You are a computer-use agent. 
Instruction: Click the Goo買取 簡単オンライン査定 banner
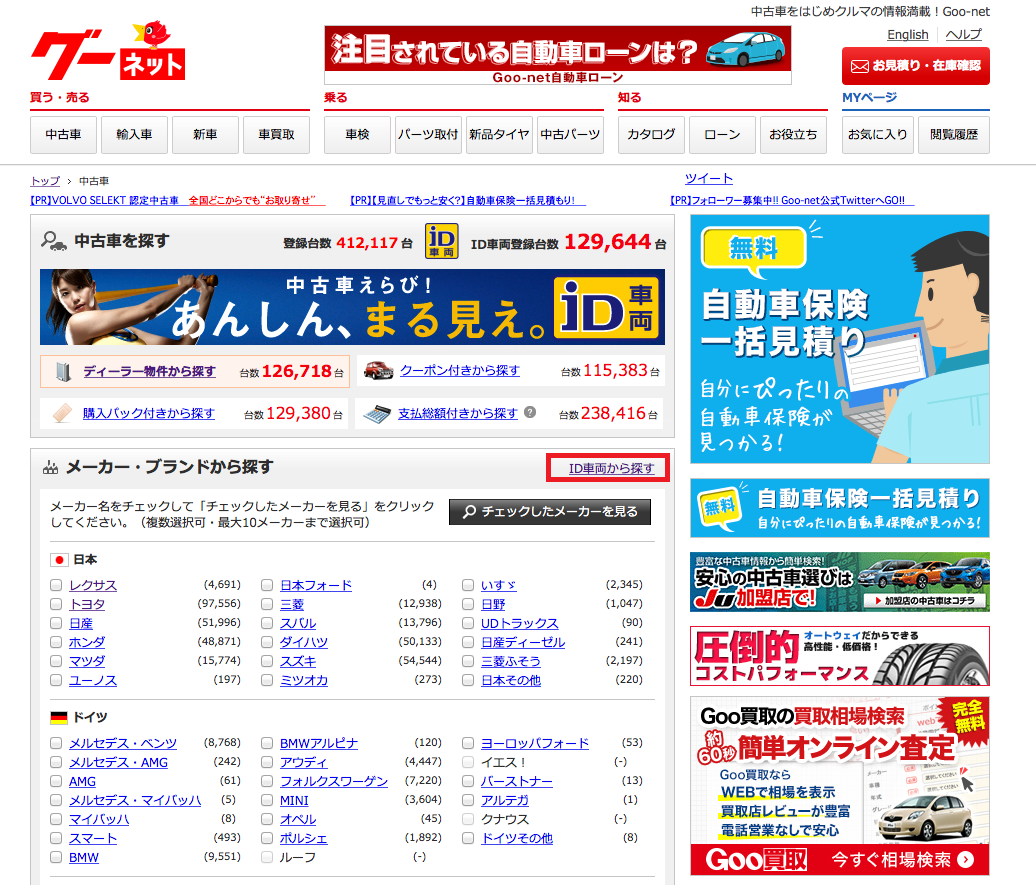pos(840,786)
